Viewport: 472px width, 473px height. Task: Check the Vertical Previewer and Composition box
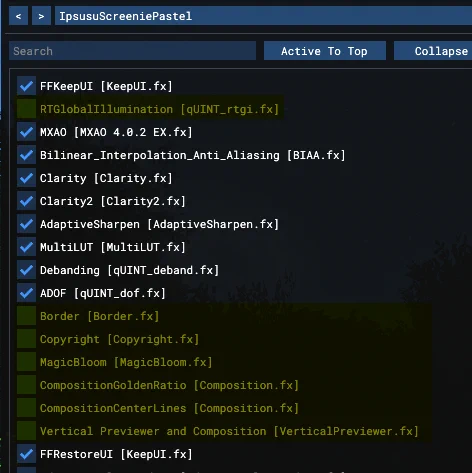pyautogui.click(x=26, y=431)
